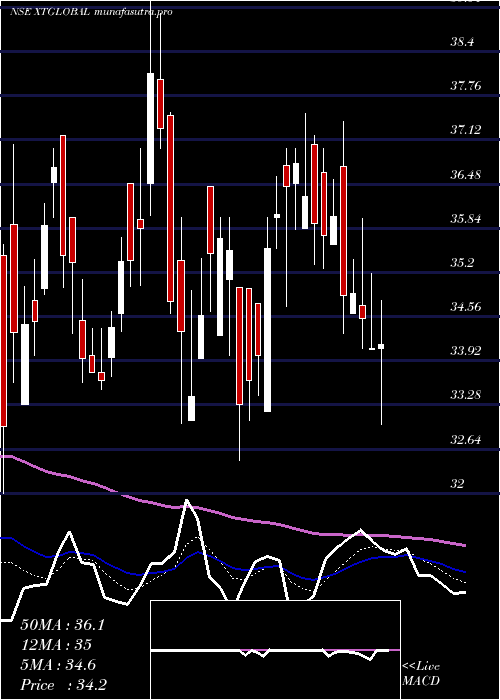
Task: Click the 5MA : 34.6 readout
Action: pos(58,665)
